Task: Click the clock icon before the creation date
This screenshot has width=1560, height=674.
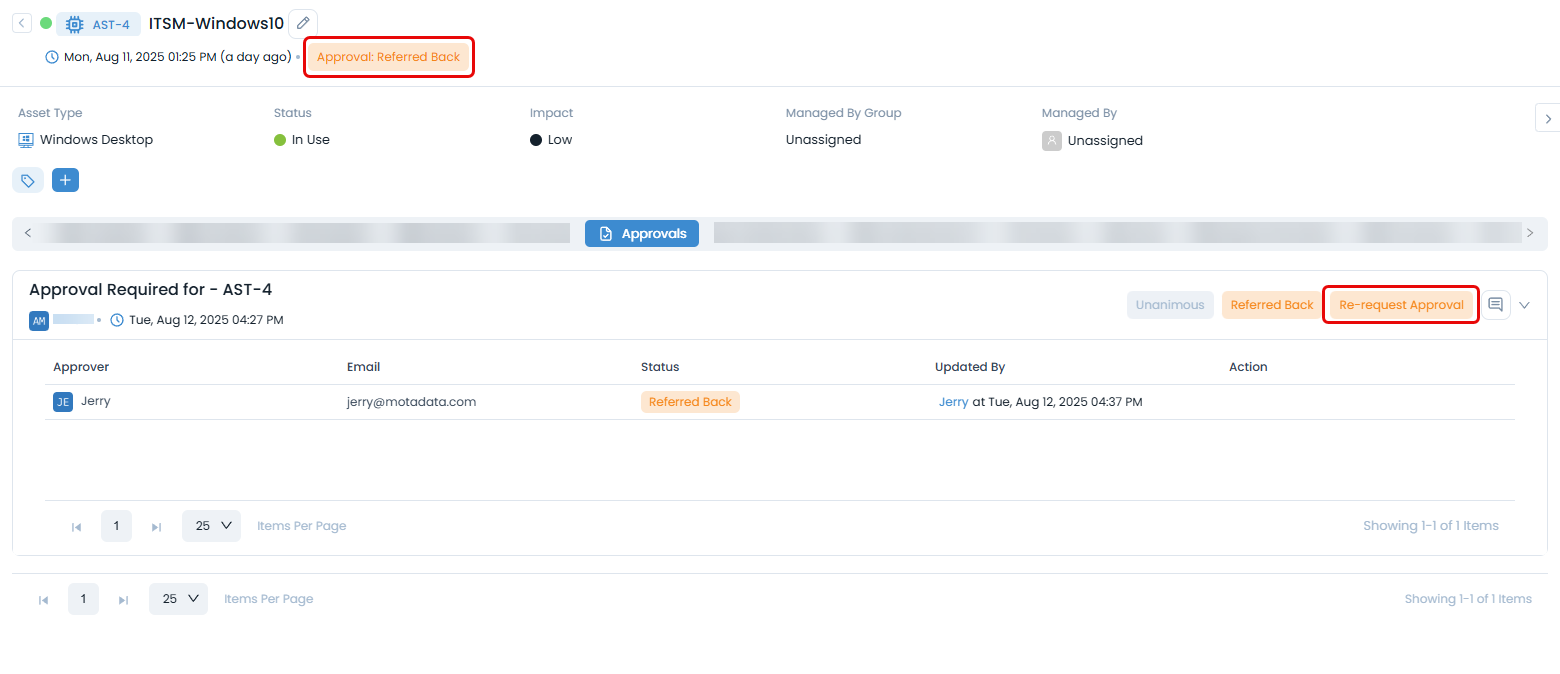Action: click(x=51, y=56)
